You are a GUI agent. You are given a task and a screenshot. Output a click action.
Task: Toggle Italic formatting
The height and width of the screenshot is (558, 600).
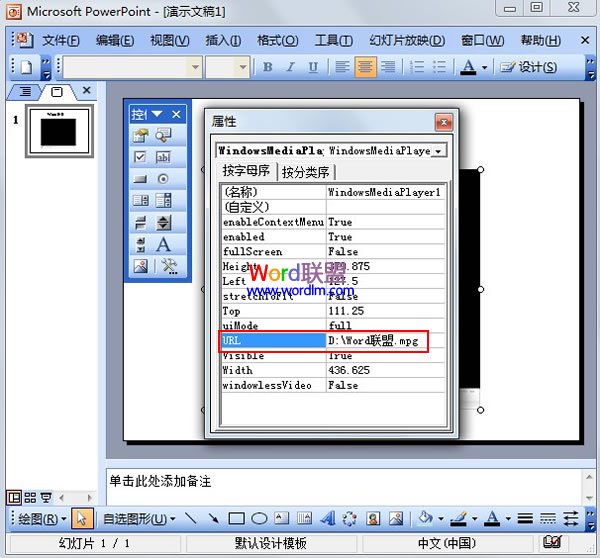(x=290, y=67)
